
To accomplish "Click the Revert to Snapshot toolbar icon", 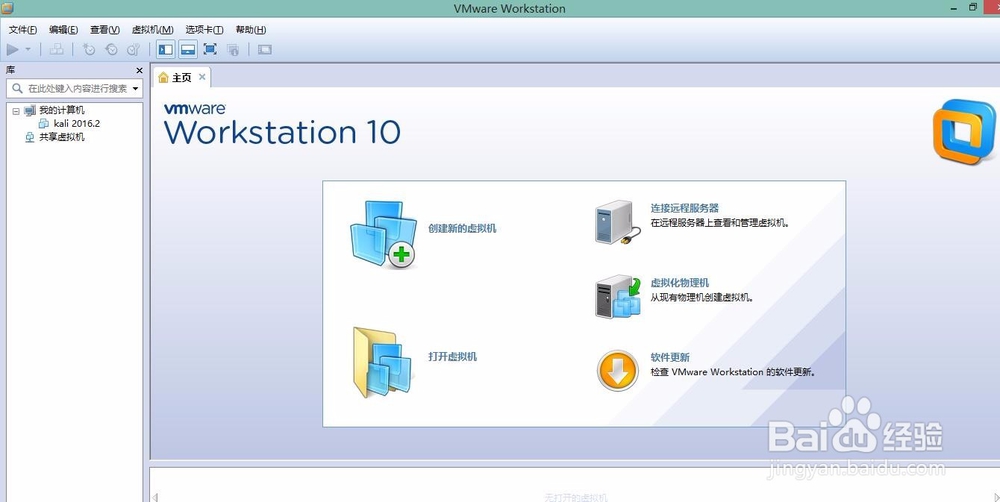I will coord(112,49).
